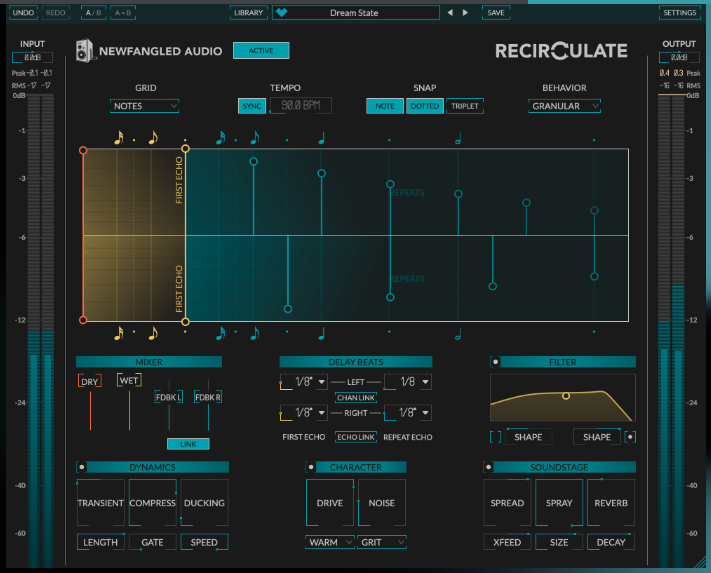Go to the previous preset with the left arrow

450,13
